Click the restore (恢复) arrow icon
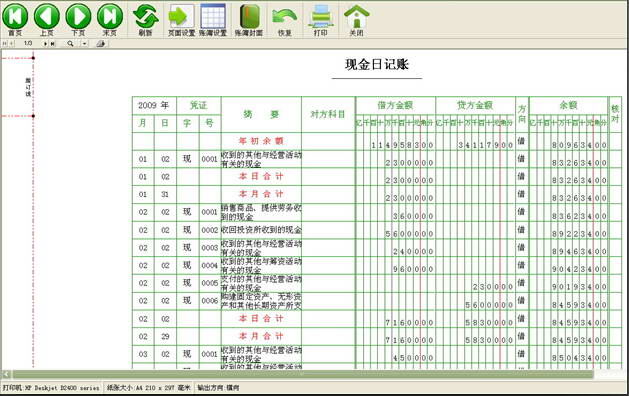The height and width of the screenshot is (396, 629). click(x=284, y=17)
